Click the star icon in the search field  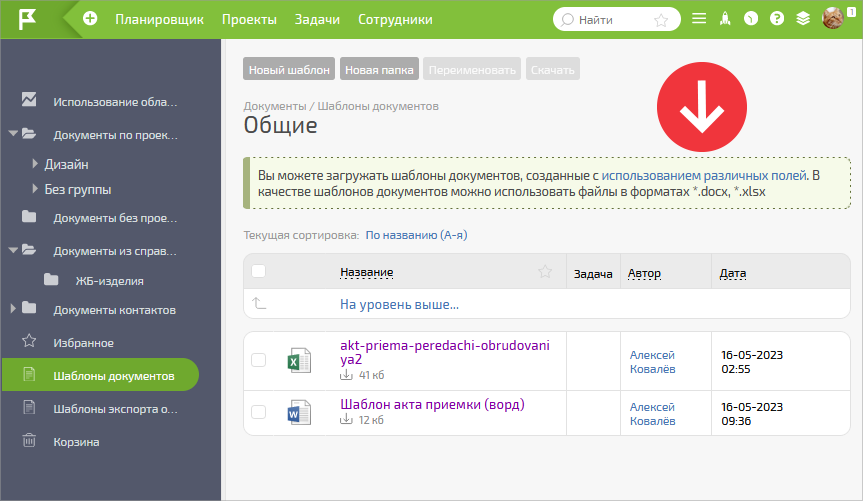click(661, 20)
